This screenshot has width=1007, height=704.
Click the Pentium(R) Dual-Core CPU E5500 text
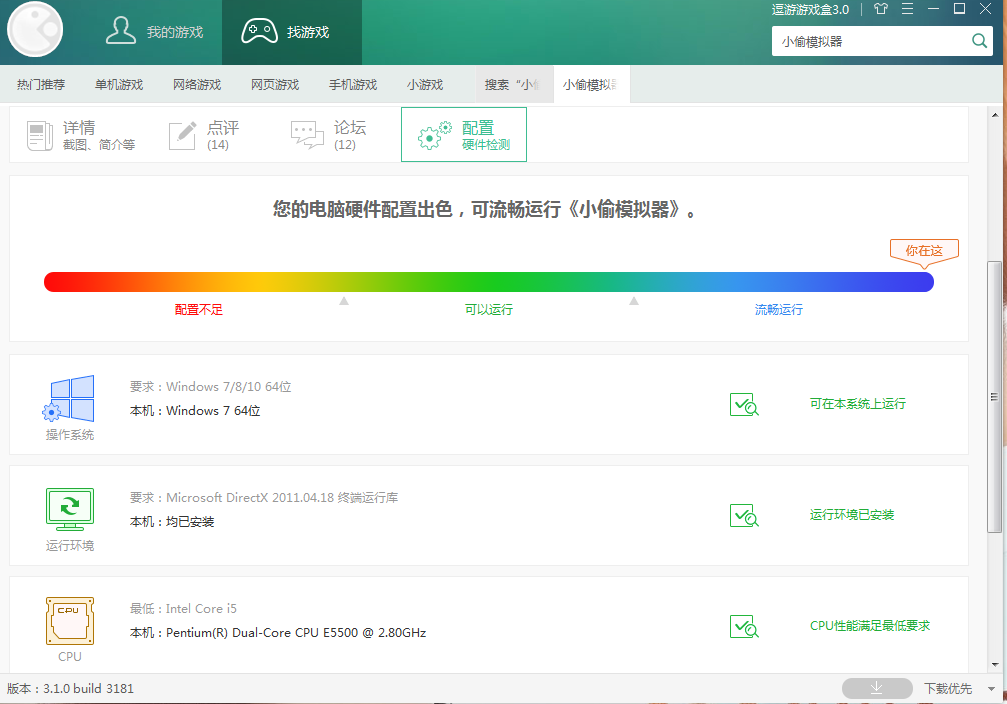pos(296,633)
